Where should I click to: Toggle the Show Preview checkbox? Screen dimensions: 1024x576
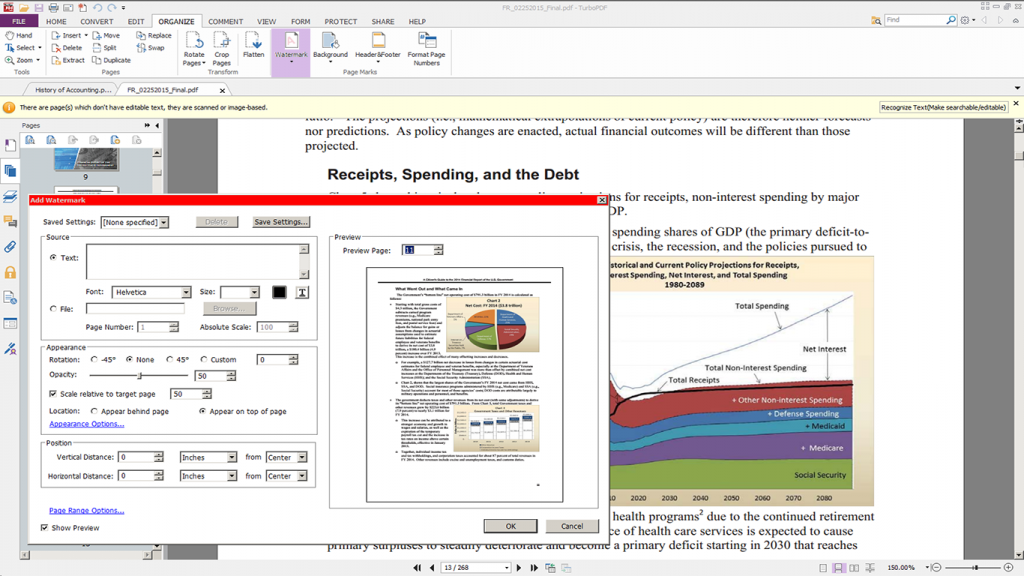(x=44, y=528)
